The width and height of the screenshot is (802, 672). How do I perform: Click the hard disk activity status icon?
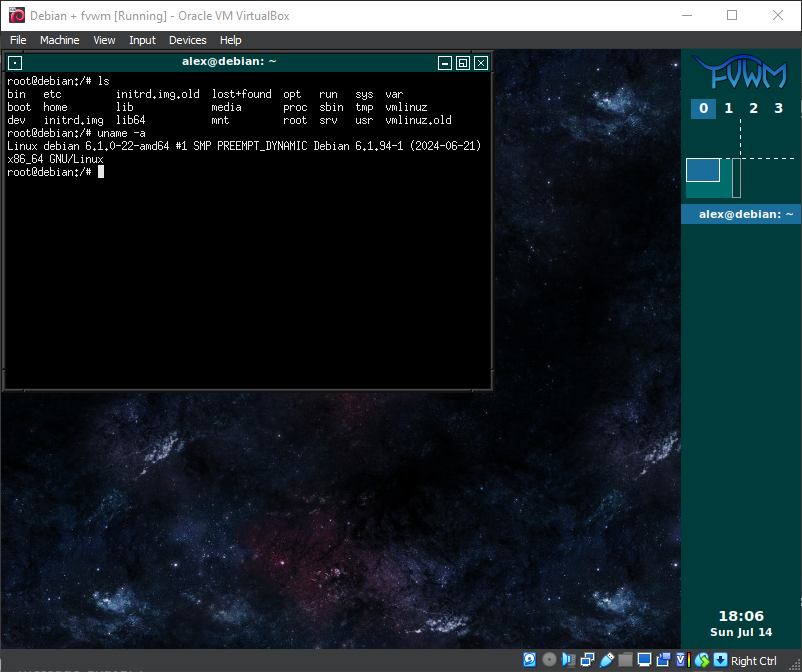pyautogui.click(x=529, y=660)
